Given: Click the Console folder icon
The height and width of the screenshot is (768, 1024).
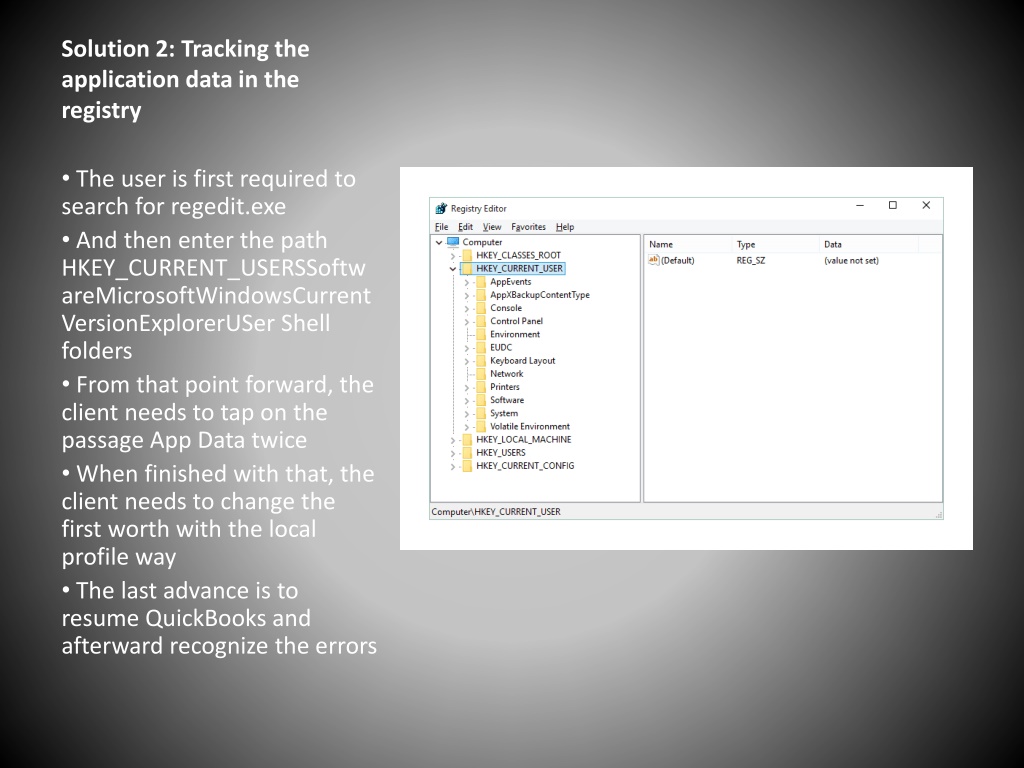Looking at the screenshot, I should (481, 308).
